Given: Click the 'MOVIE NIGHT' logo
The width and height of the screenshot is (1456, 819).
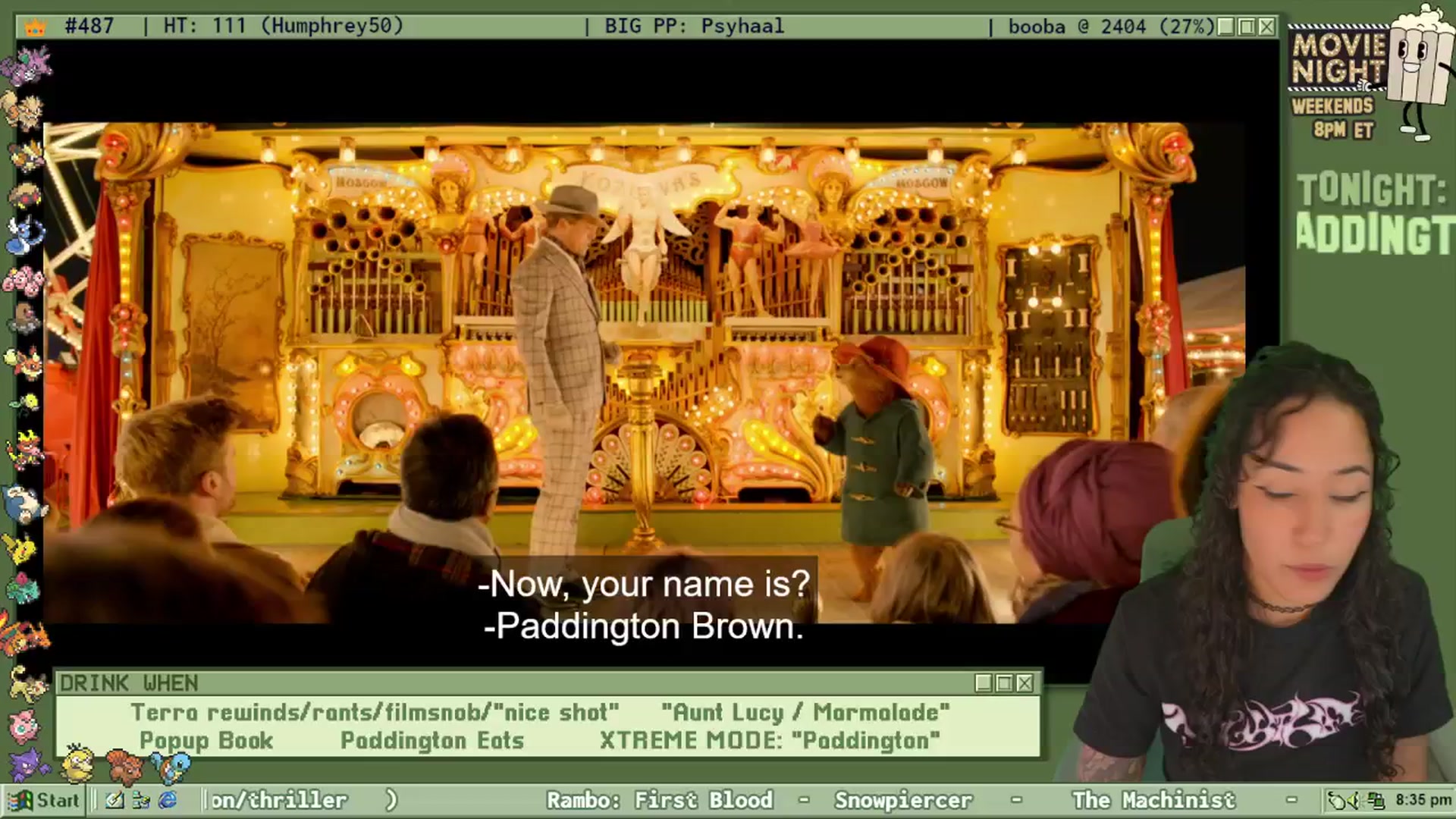Looking at the screenshot, I should click(1338, 59).
